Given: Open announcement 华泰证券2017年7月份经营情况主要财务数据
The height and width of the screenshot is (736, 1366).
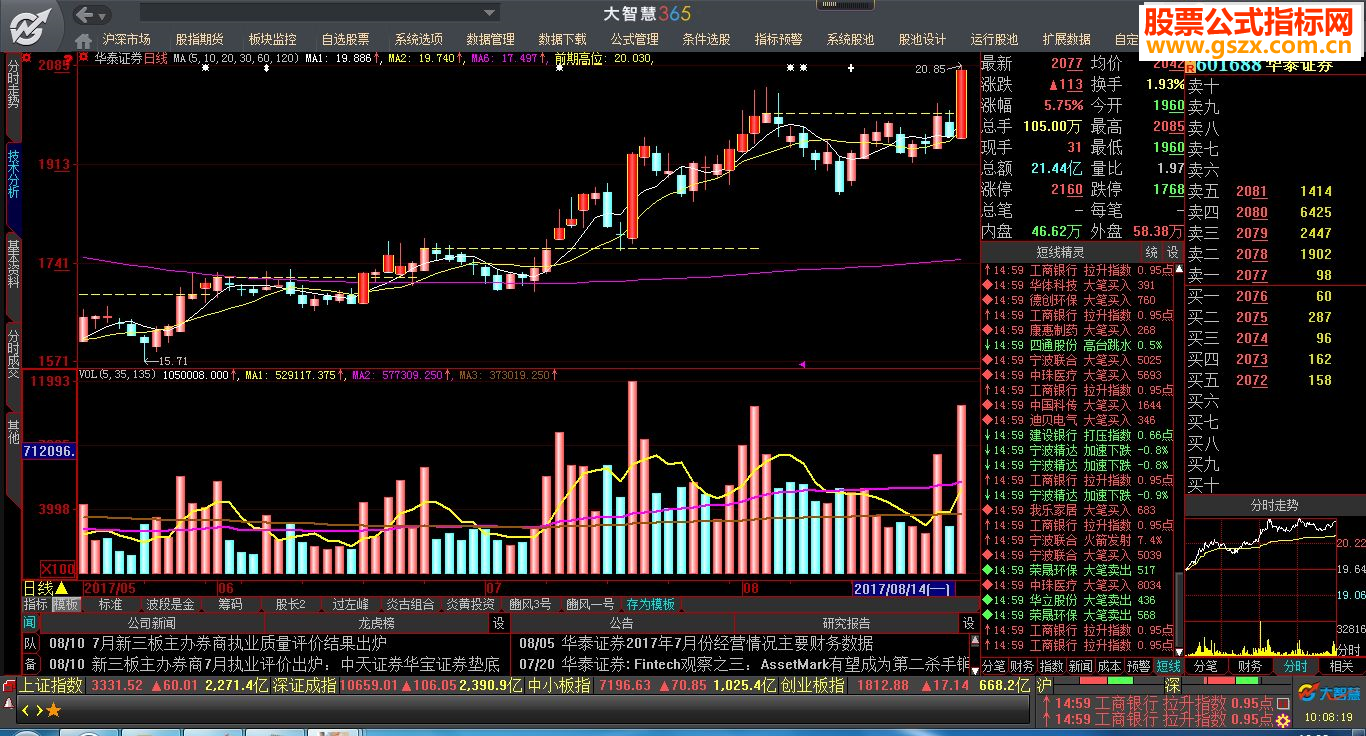Looking at the screenshot, I should pyautogui.click(x=717, y=643).
